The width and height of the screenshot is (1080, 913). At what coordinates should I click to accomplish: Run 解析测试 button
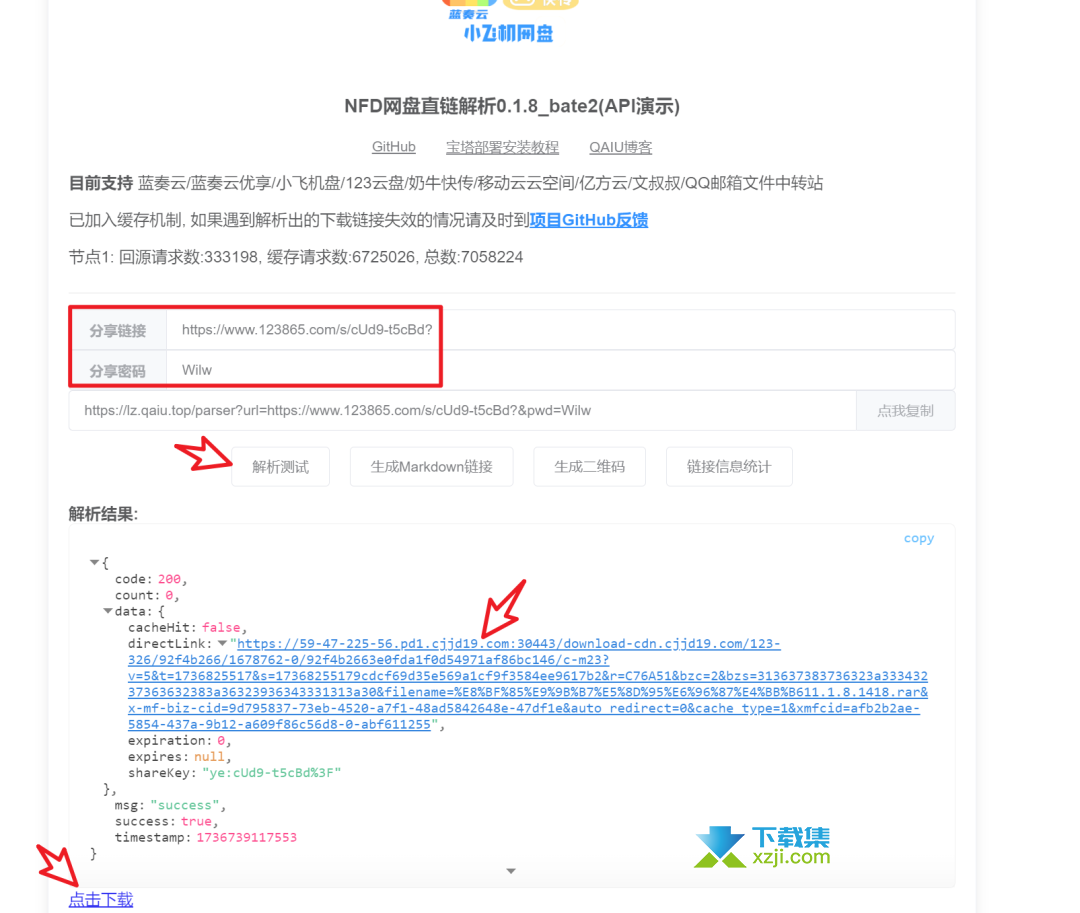pyautogui.click(x=280, y=467)
